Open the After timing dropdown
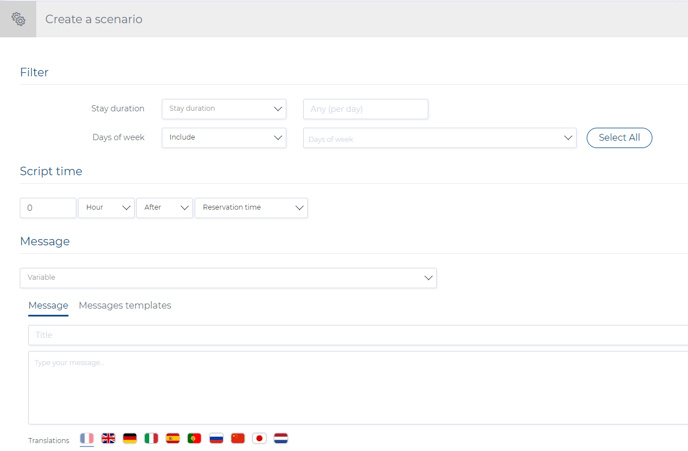688x451 pixels. pyautogui.click(x=165, y=208)
